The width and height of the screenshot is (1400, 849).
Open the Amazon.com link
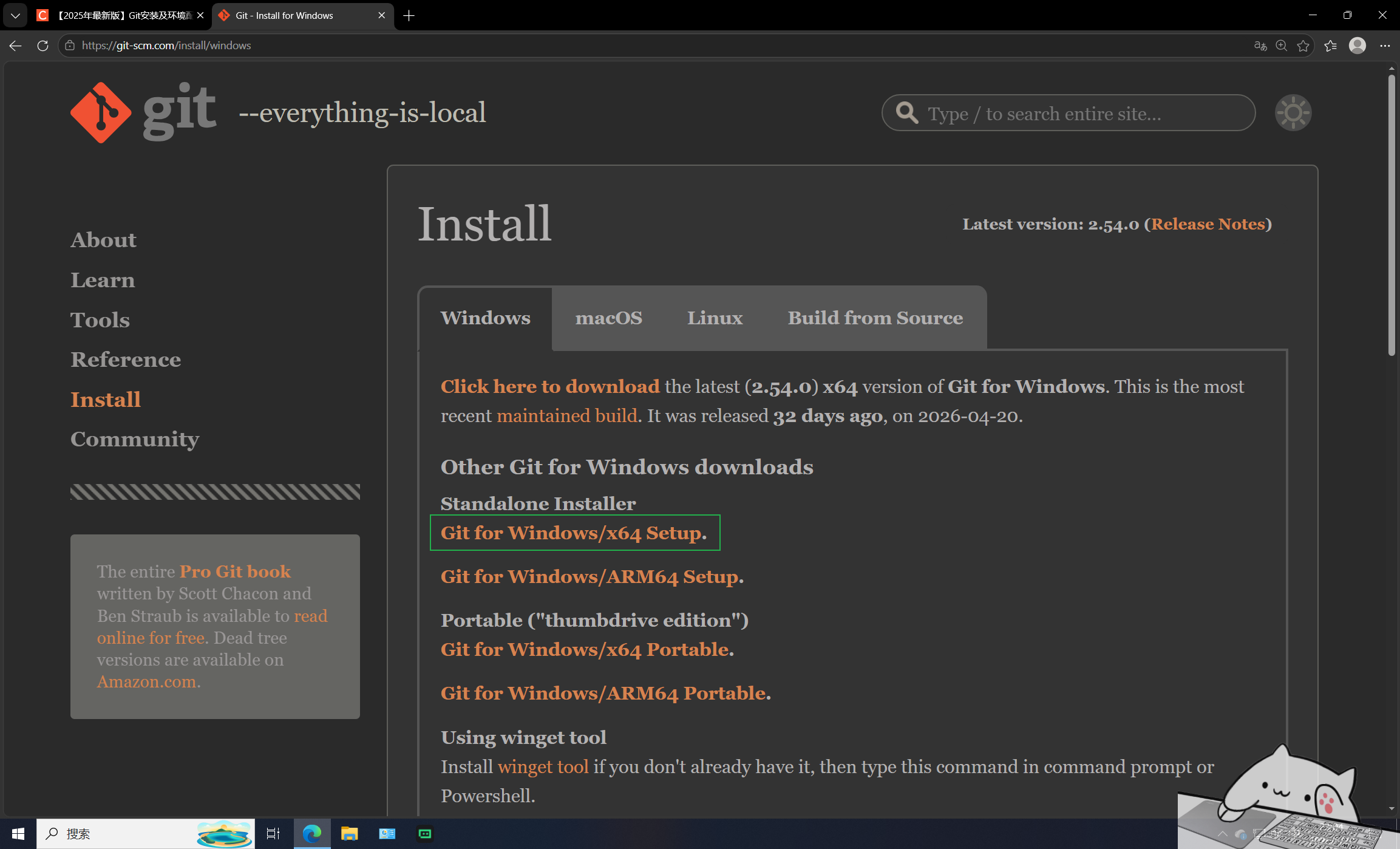(x=146, y=682)
